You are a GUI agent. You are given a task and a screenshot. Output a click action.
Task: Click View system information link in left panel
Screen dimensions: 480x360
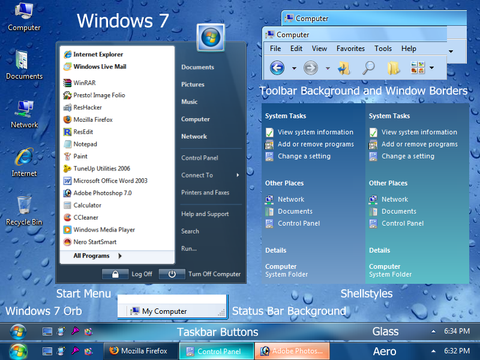coord(315,132)
